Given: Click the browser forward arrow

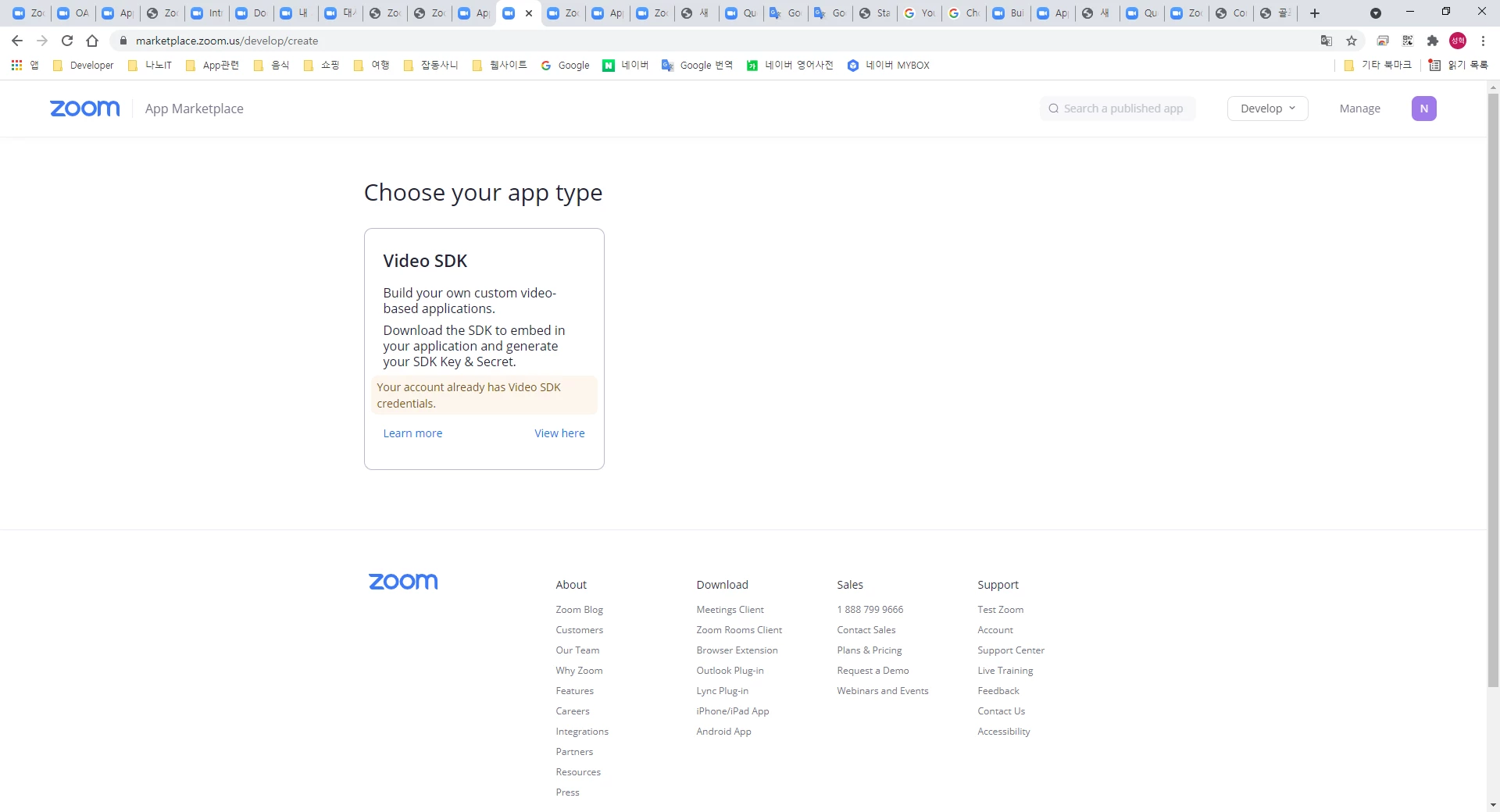Looking at the screenshot, I should click(42, 41).
